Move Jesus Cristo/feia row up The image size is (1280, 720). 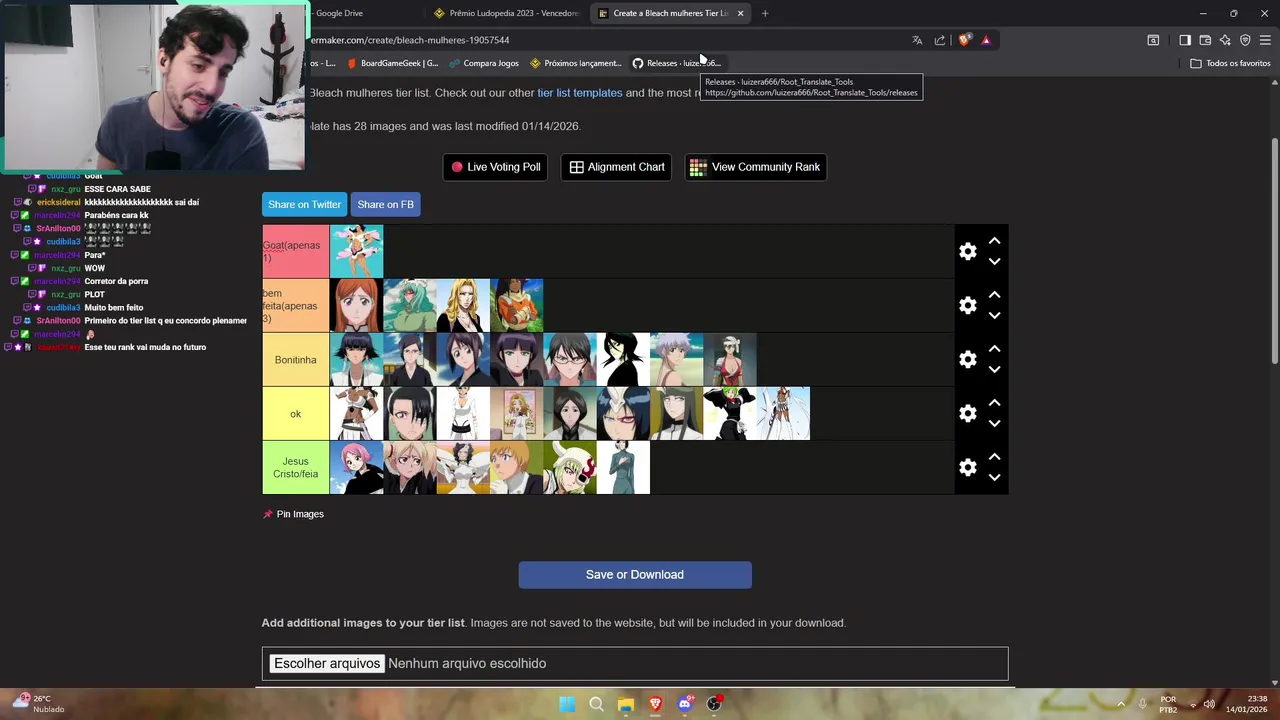tap(994, 457)
